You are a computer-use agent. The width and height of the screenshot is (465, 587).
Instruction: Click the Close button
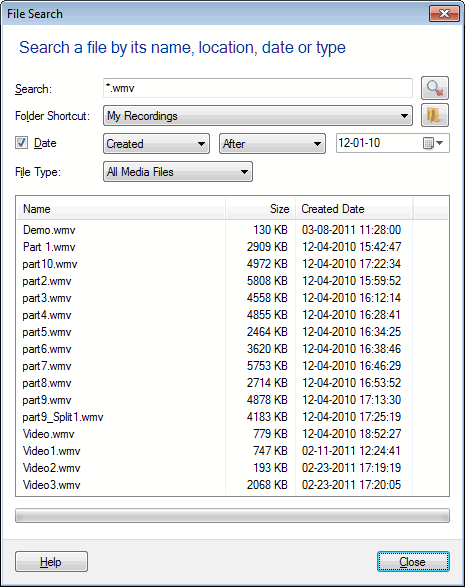click(x=413, y=562)
